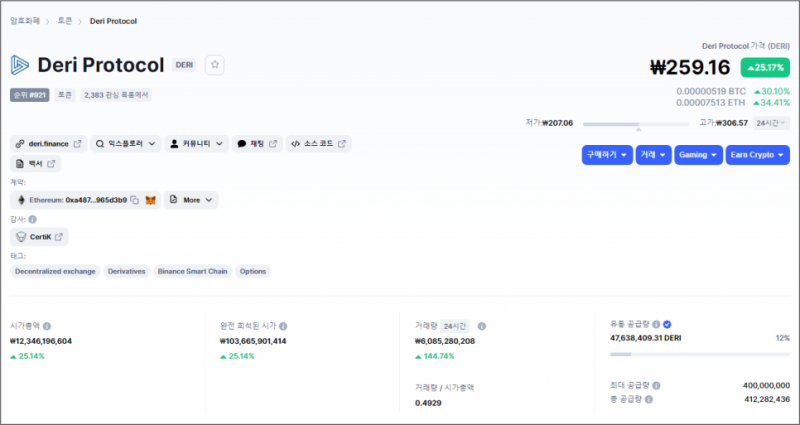Click the Deri Protocol logo icon
The width and height of the screenshot is (800, 425).
click(20, 65)
